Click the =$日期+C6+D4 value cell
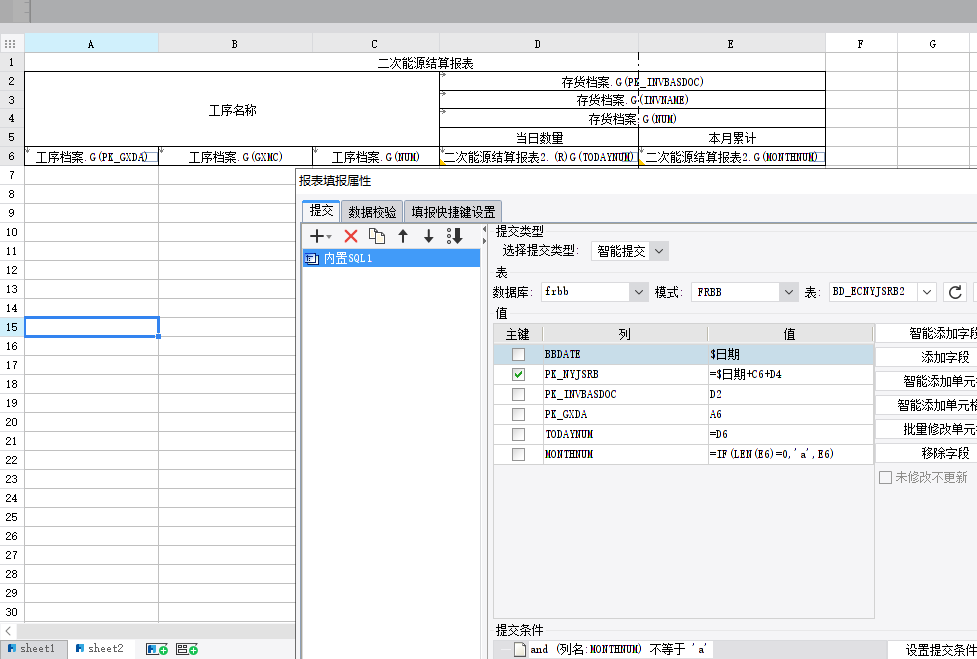Image resolution: width=977 pixels, height=659 pixels. click(790, 374)
